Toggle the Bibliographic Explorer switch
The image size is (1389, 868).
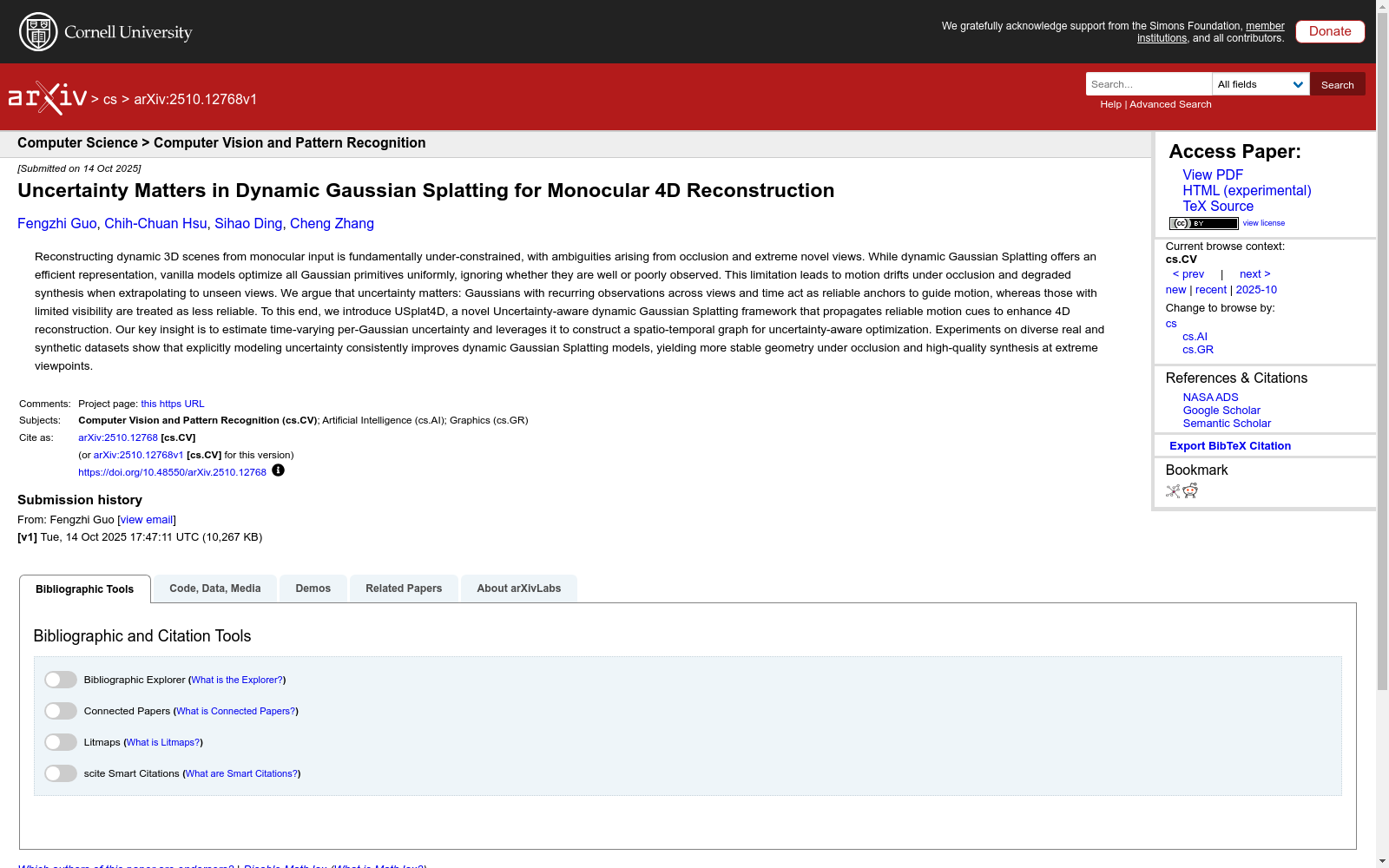pyautogui.click(x=61, y=680)
